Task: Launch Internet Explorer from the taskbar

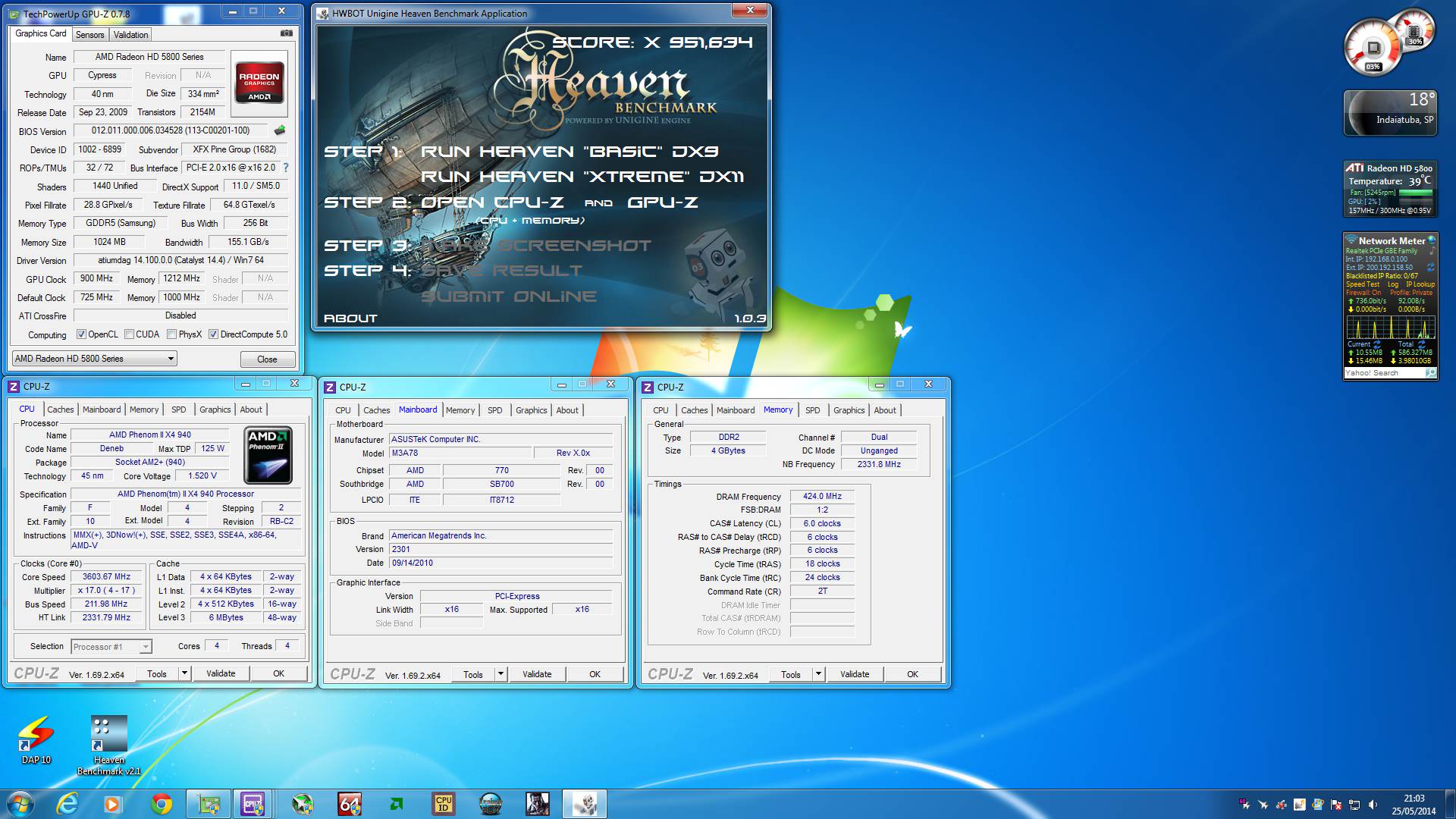Action: click(68, 804)
